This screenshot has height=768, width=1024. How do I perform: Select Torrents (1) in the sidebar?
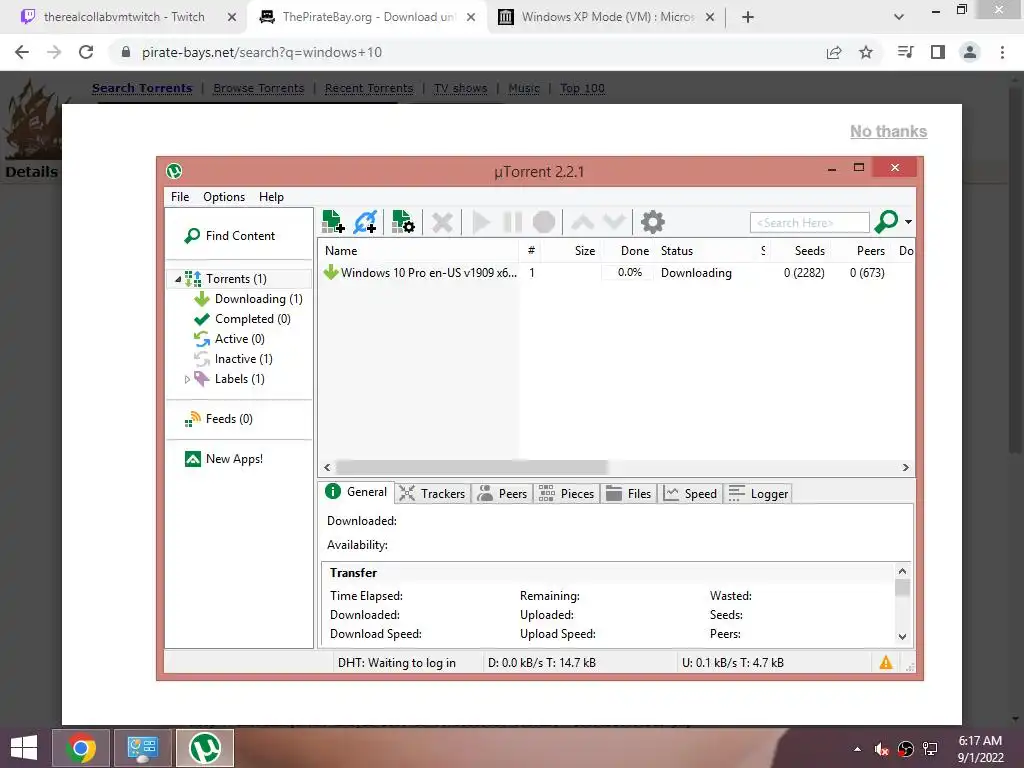236,279
